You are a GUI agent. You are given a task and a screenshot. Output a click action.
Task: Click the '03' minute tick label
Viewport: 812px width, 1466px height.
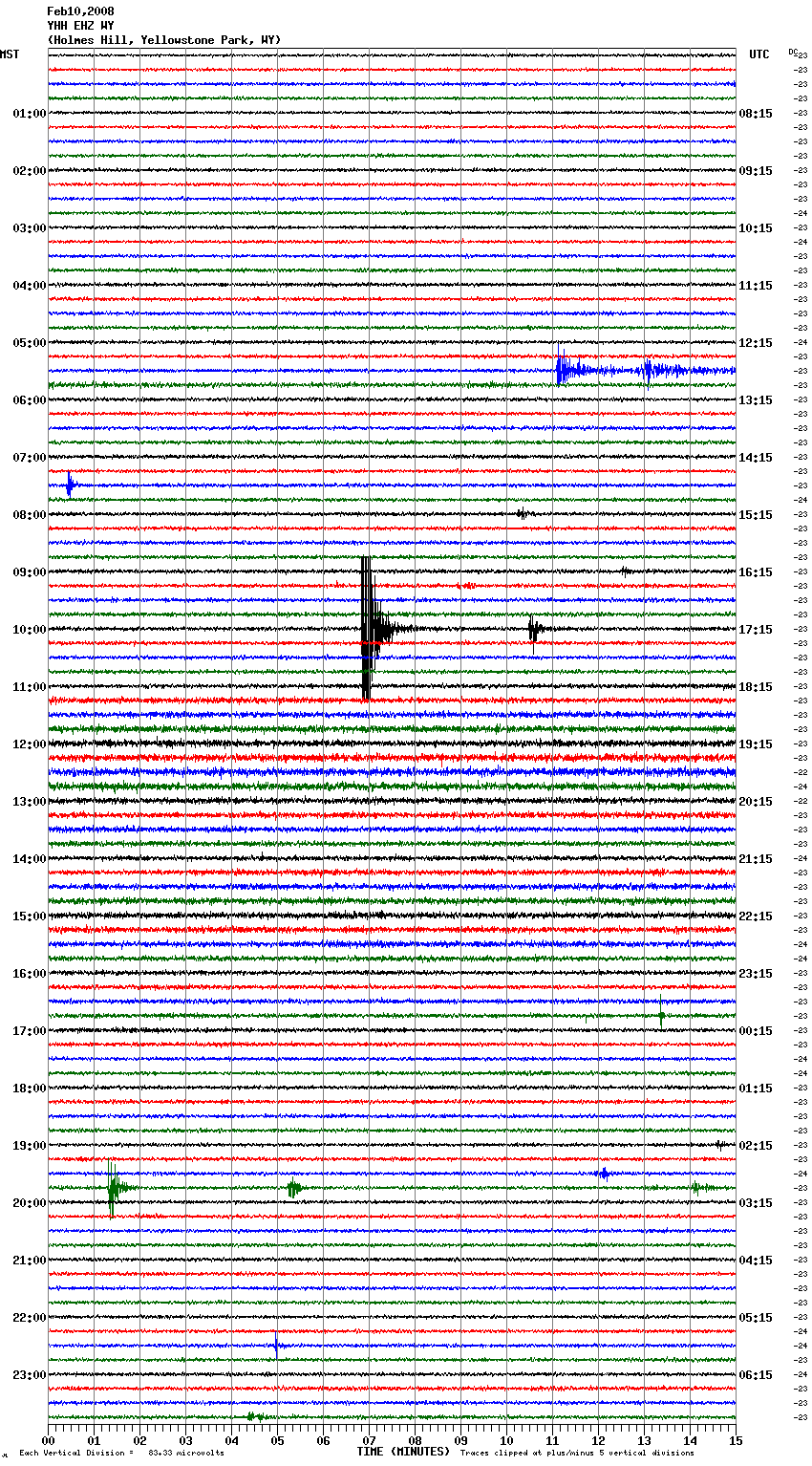(185, 1440)
